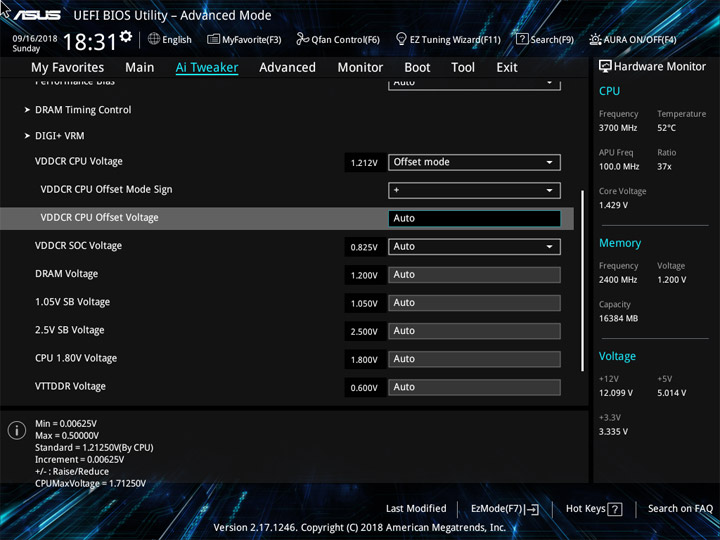Open Search(F9)
Image resolution: width=720 pixels, height=540 pixels.
[545, 39]
